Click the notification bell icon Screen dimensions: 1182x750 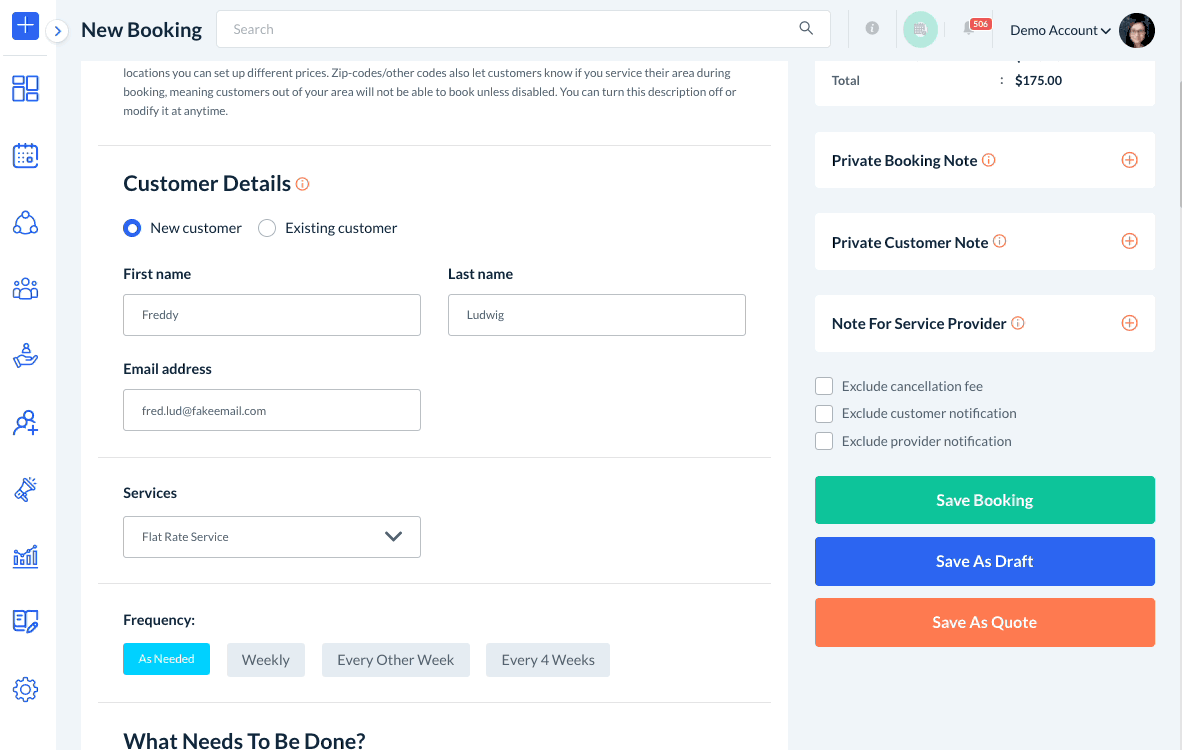click(x=969, y=29)
